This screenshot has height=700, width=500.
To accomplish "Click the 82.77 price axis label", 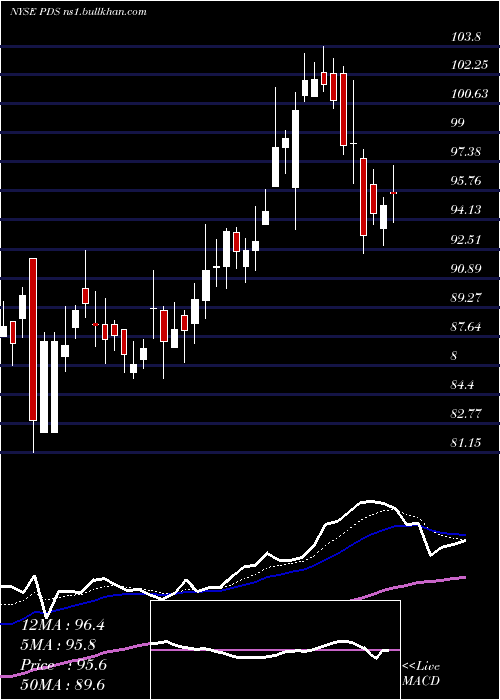I will [466, 414].
